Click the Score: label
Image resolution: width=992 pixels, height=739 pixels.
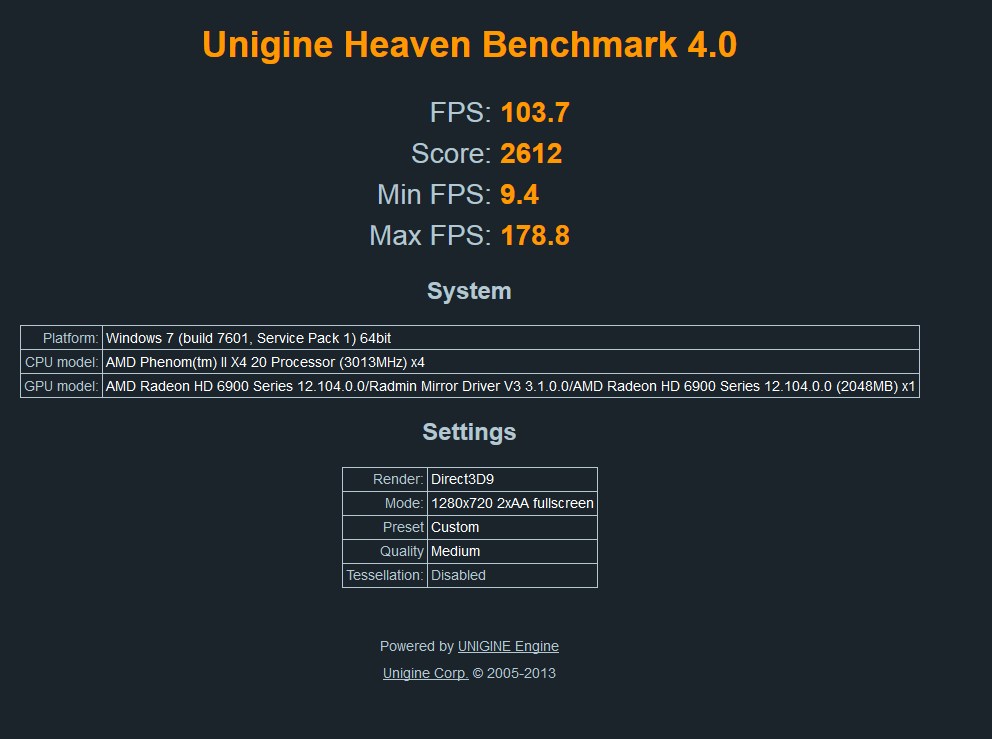pyautogui.click(x=451, y=154)
